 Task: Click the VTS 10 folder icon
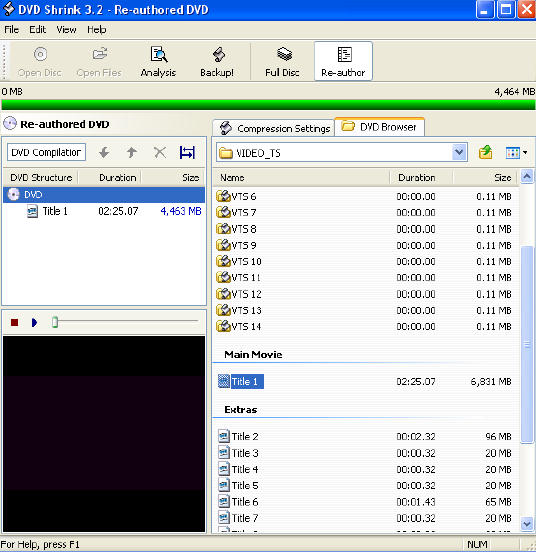point(223,261)
